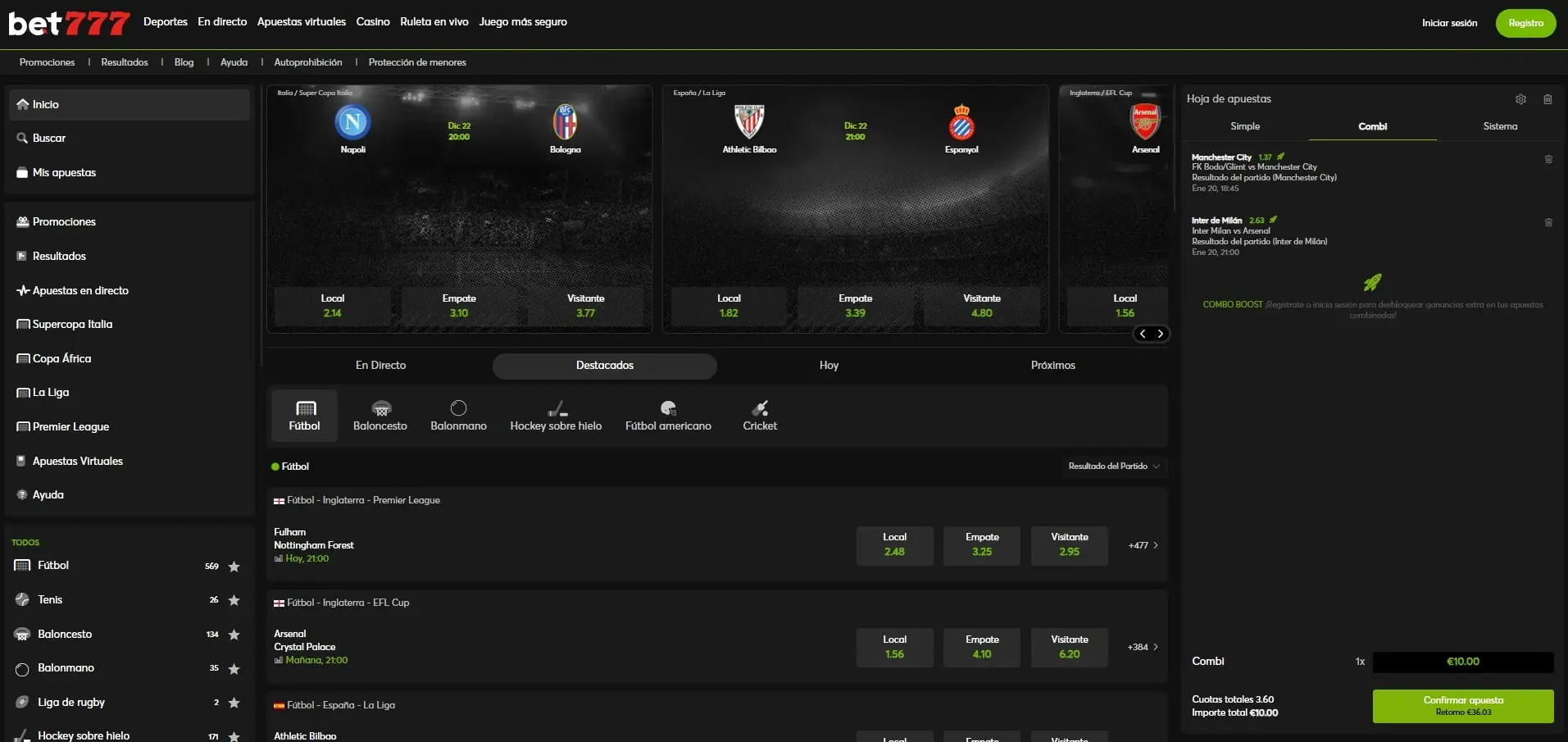Expand +477 markets for Fulham match
The width and height of the screenshot is (1568, 742).
[1143, 545]
